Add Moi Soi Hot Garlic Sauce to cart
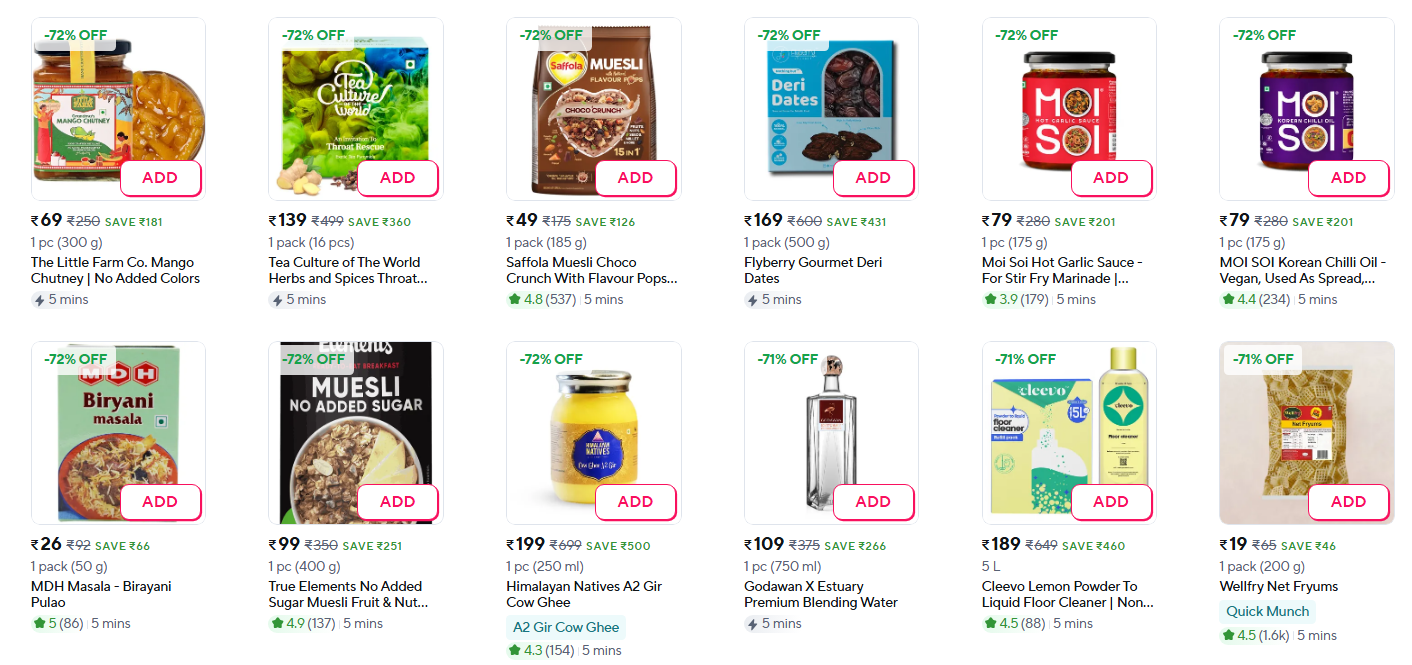 (1110, 178)
